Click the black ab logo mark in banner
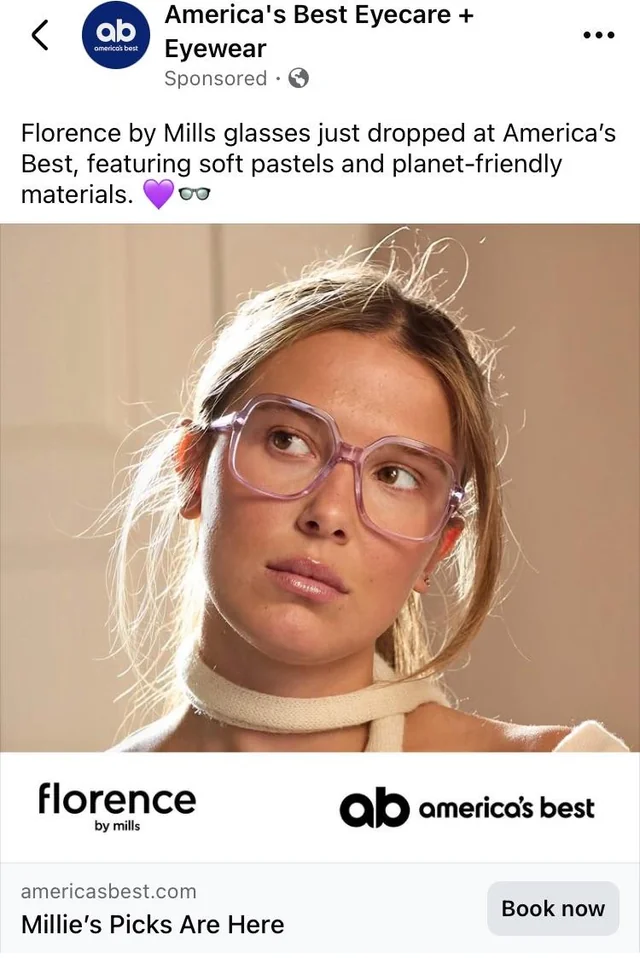Screen dimensions: 640x958 pyautogui.click(x=374, y=807)
